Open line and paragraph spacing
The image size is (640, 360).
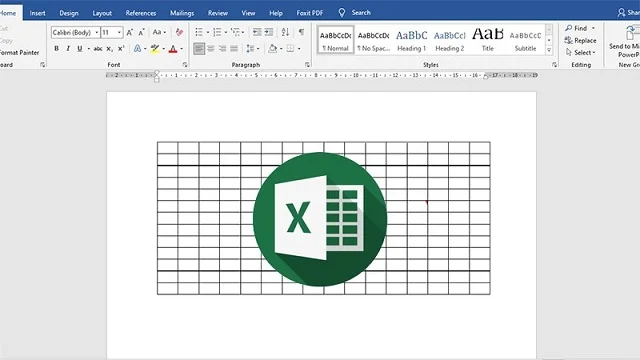point(250,49)
